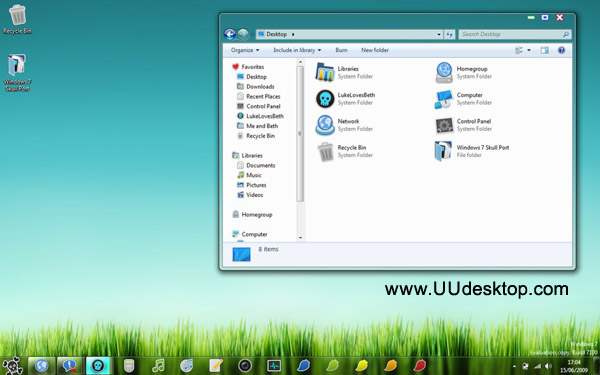Select the Network globe icon
The height and width of the screenshot is (375, 600).
pyautogui.click(x=325, y=125)
